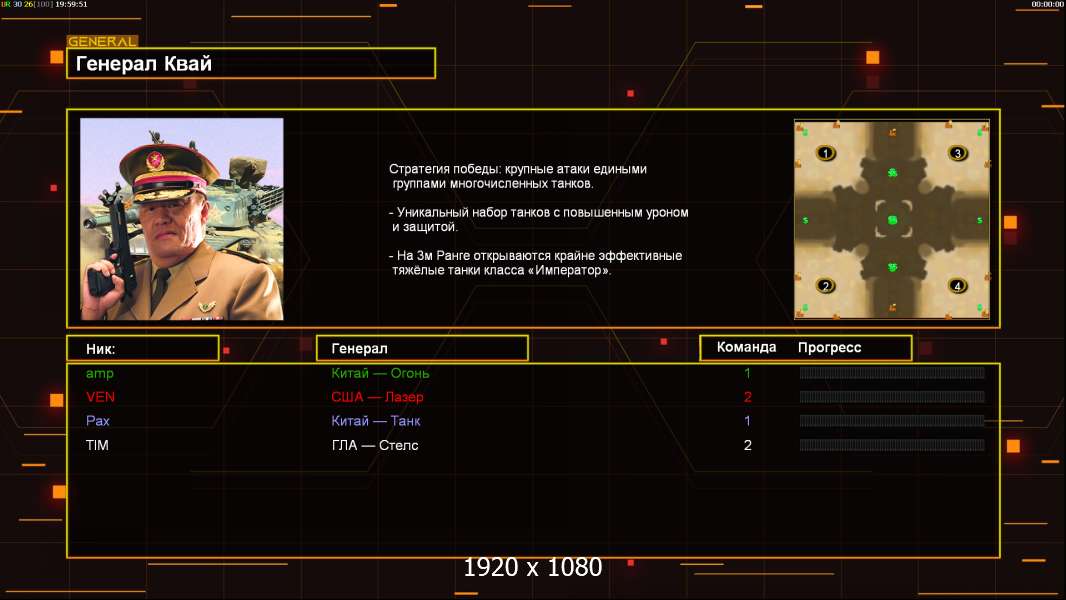
Task: Click the yellow GENERAL label
Action: tap(102, 41)
